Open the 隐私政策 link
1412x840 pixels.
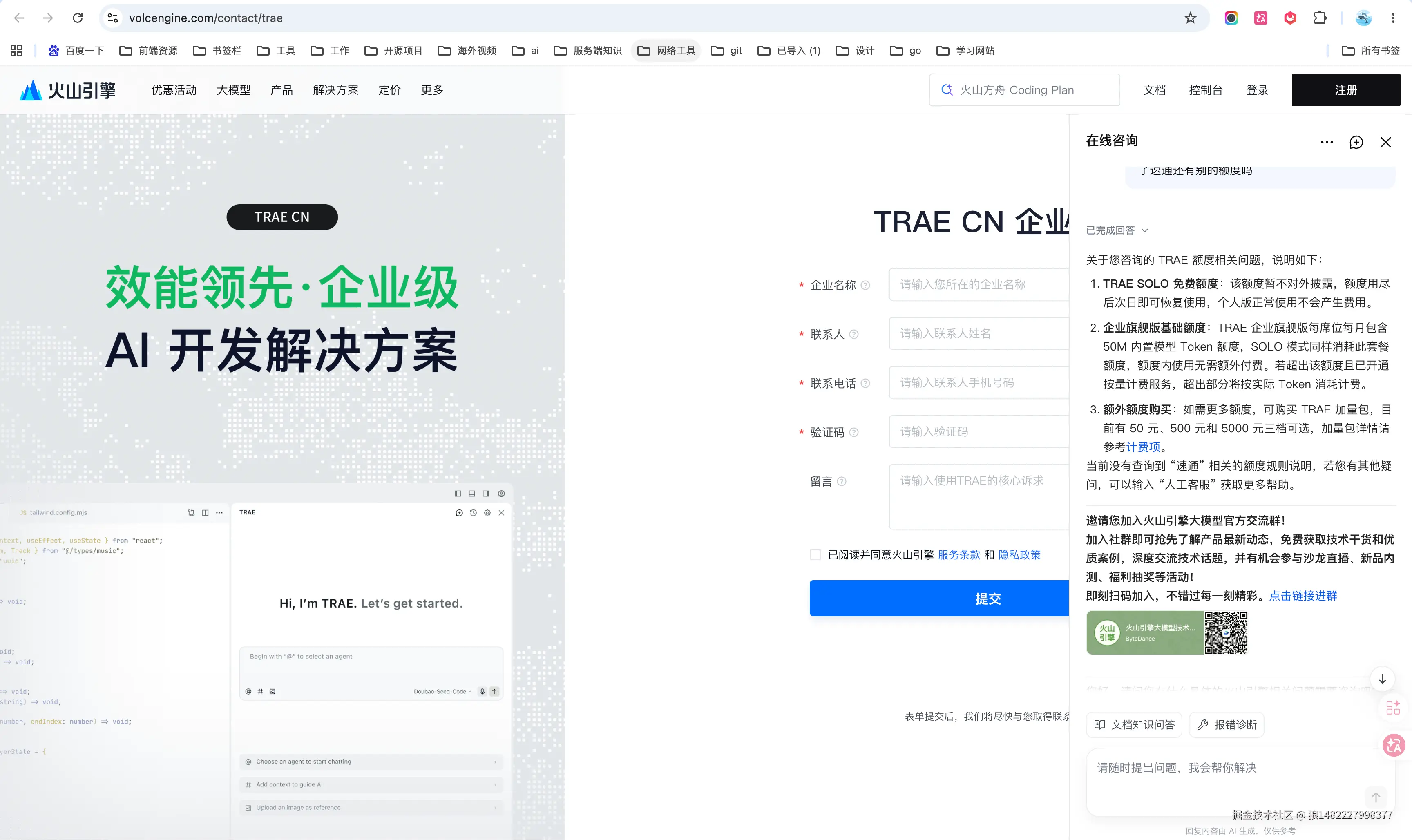1019,555
